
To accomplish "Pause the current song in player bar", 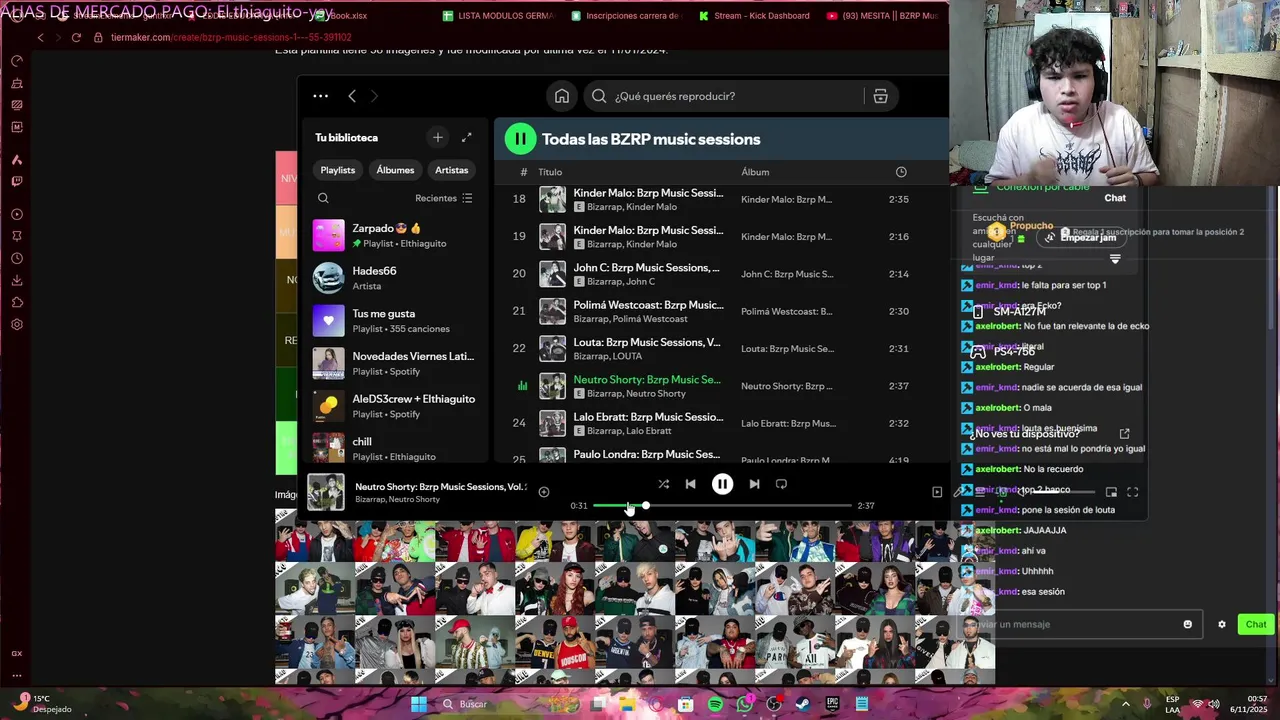I will [x=722, y=484].
